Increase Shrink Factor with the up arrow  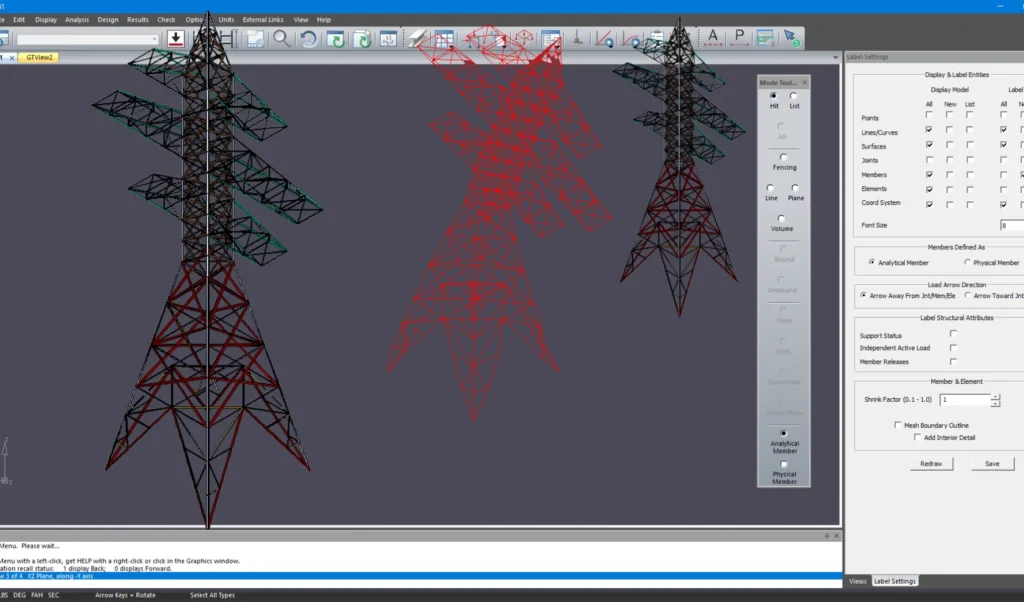(995, 396)
